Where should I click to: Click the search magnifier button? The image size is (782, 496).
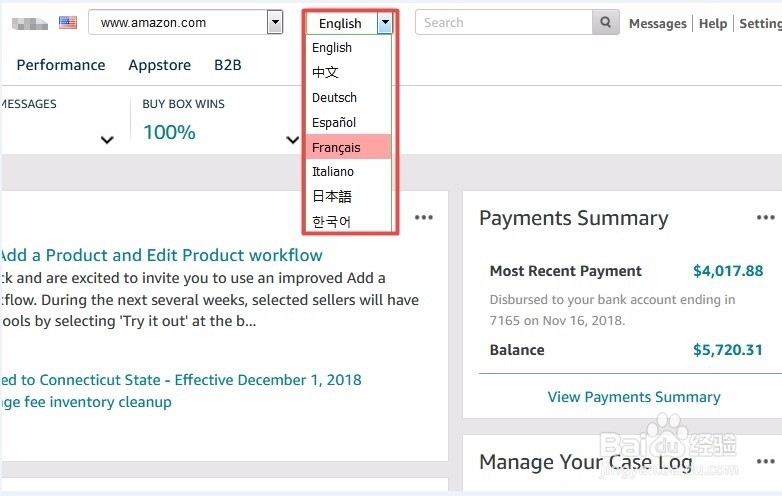tap(605, 22)
